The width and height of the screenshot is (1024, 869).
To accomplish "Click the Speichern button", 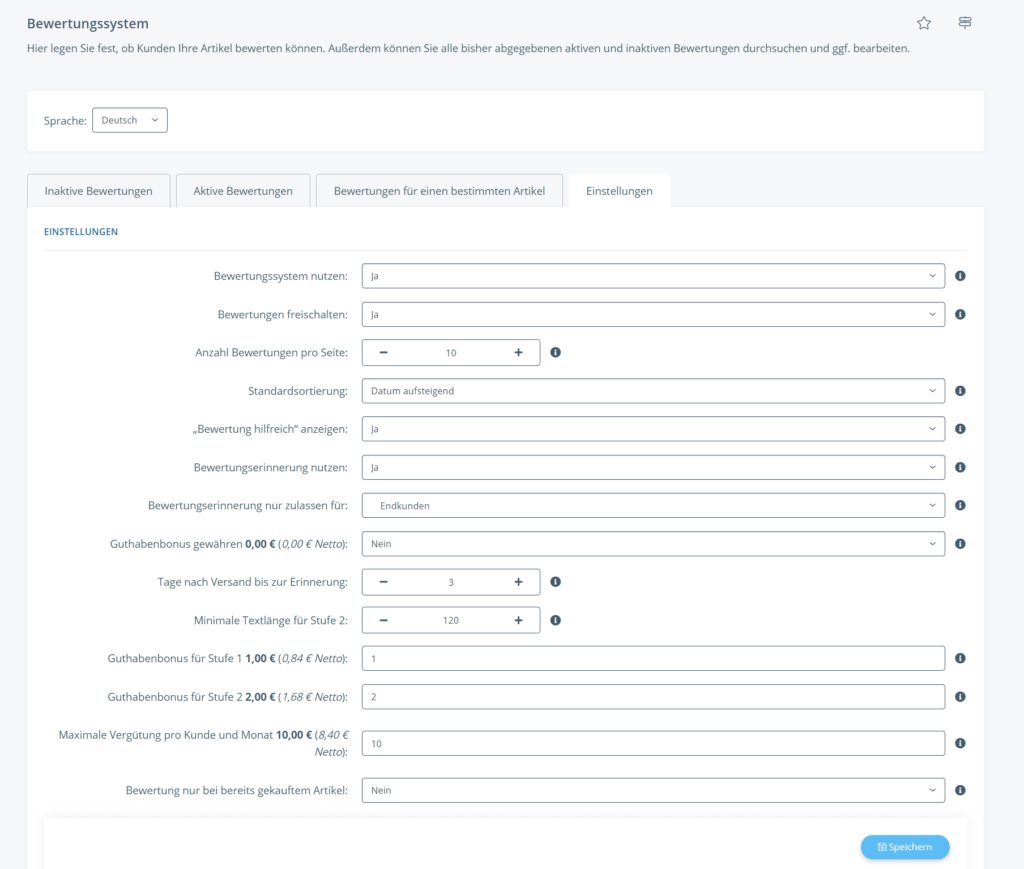I will pyautogui.click(x=905, y=847).
